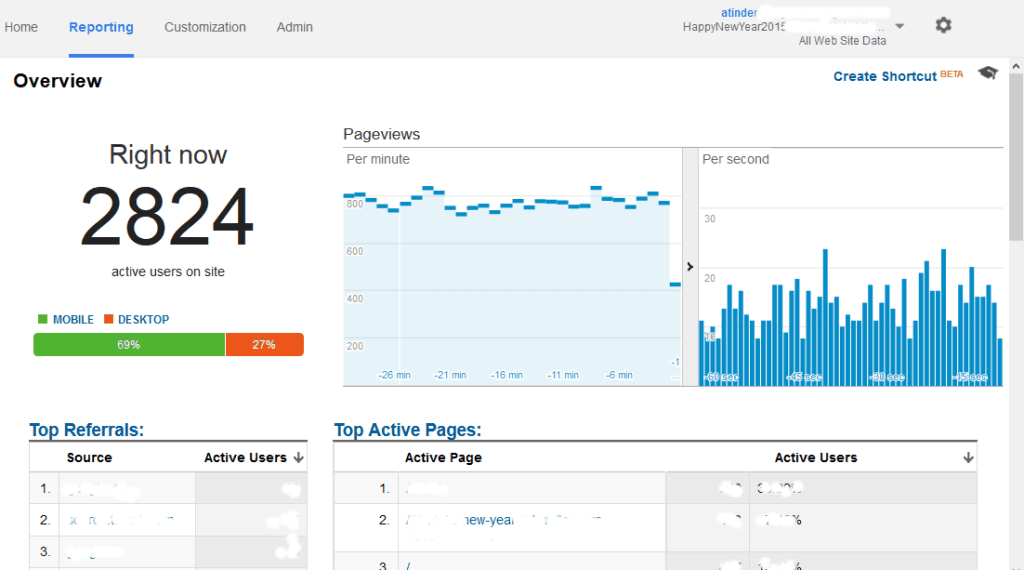The image size is (1024, 570).
Task: Open the settings gear icon
Action: click(943, 25)
